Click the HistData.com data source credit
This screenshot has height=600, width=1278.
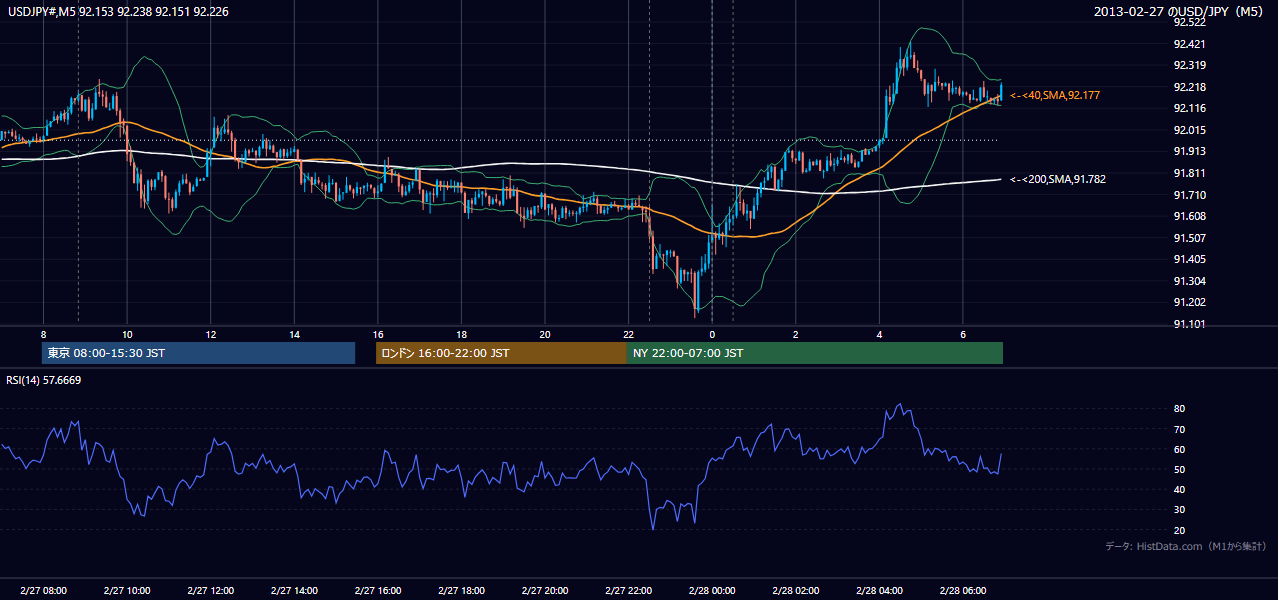[1186, 546]
